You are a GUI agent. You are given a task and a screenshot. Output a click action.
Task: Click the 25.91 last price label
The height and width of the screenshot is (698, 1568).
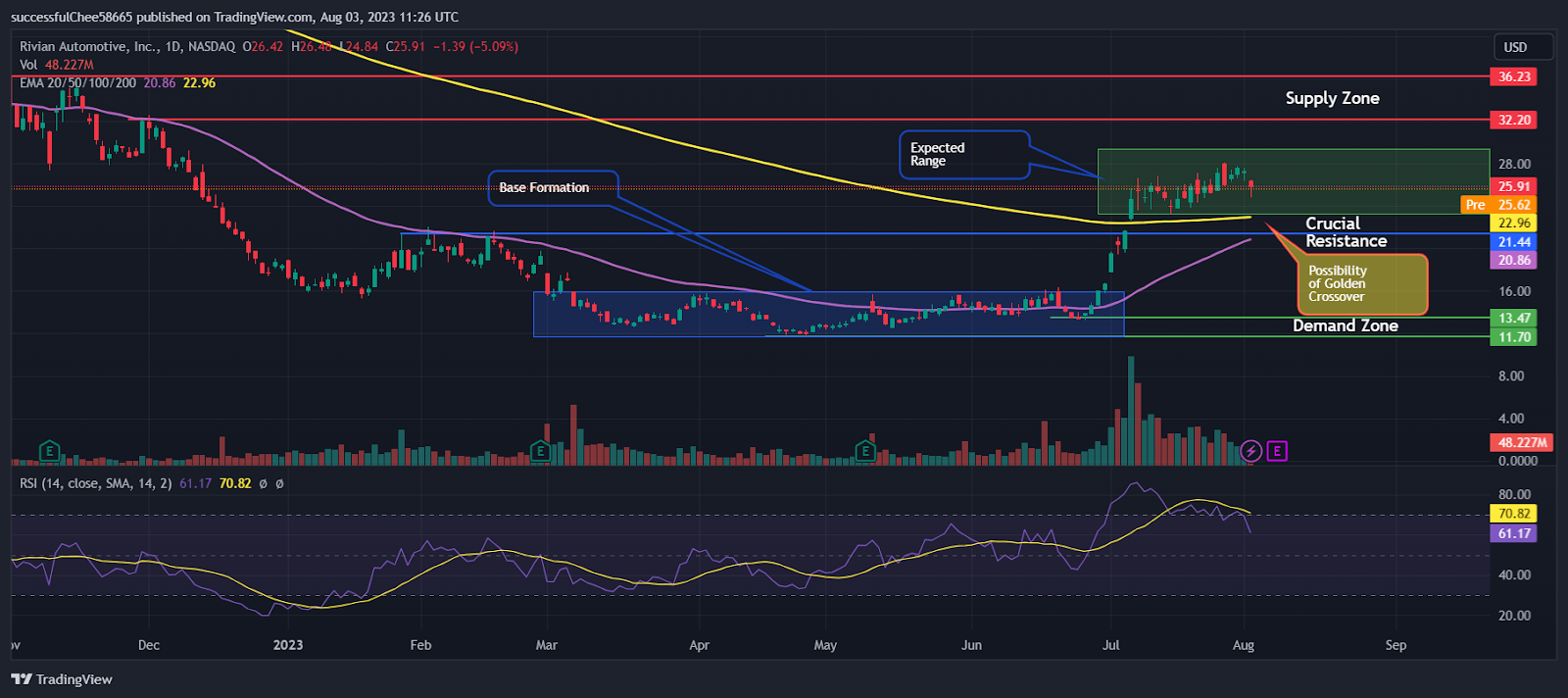1514,186
